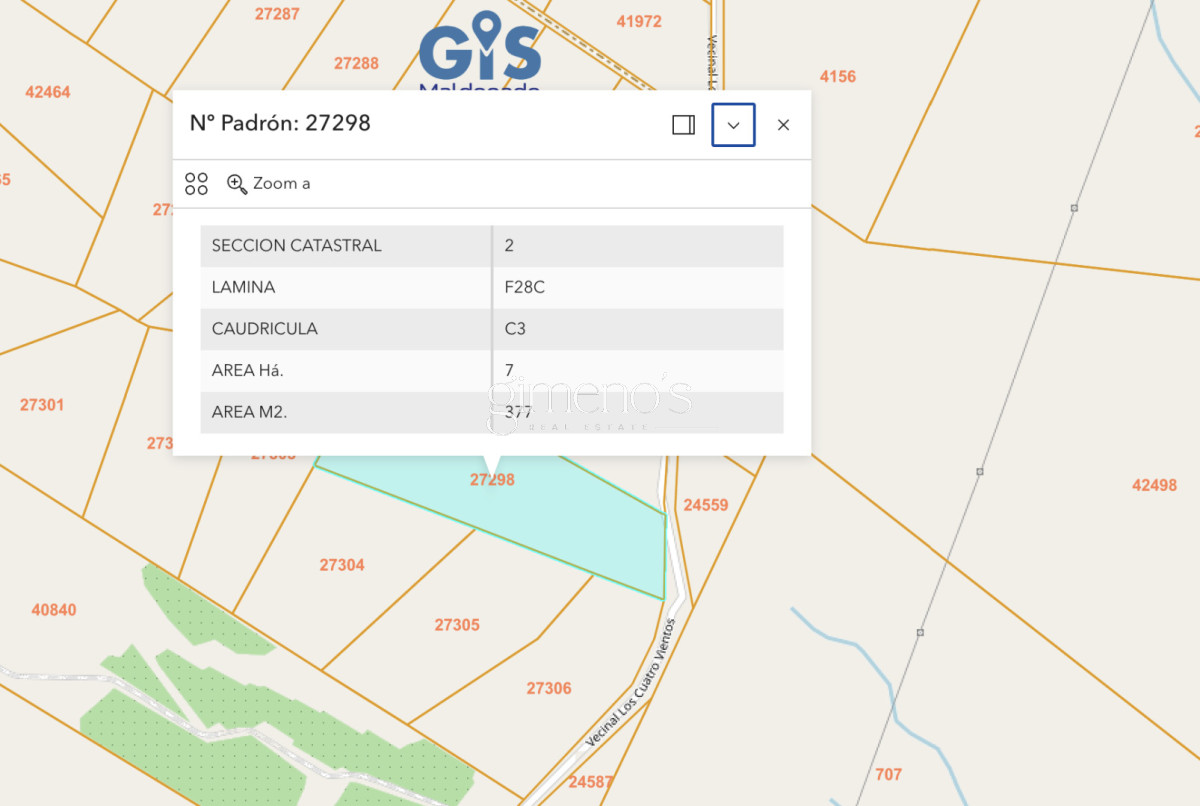Image resolution: width=1200 pixels, height=806 pixels.
Task: Close the Padrón 27298 popup
Action: (x=783, y=125)
